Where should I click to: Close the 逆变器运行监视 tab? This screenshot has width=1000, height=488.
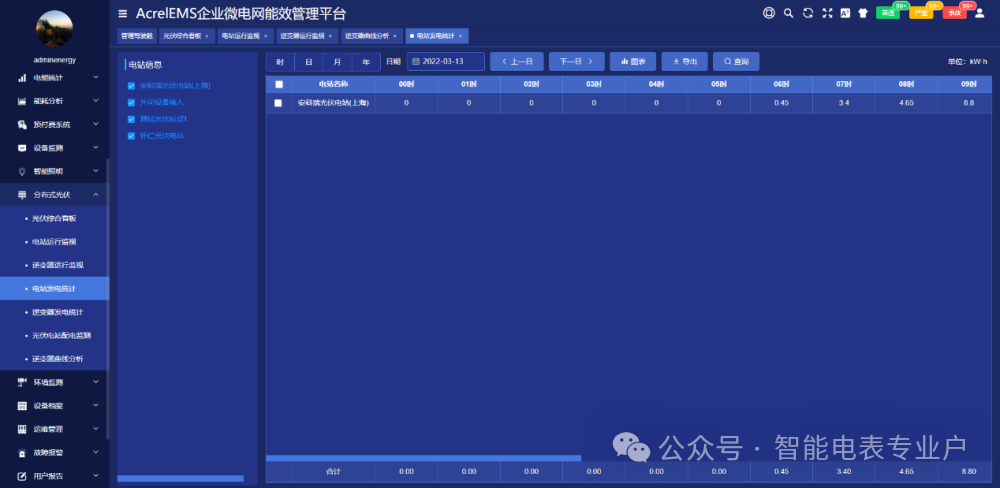coord(330,36)
